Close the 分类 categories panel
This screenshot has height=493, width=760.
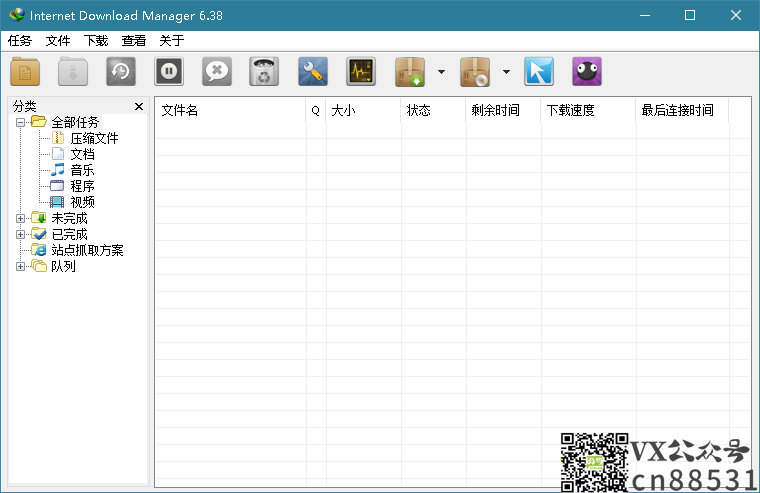tap(139, 106)
